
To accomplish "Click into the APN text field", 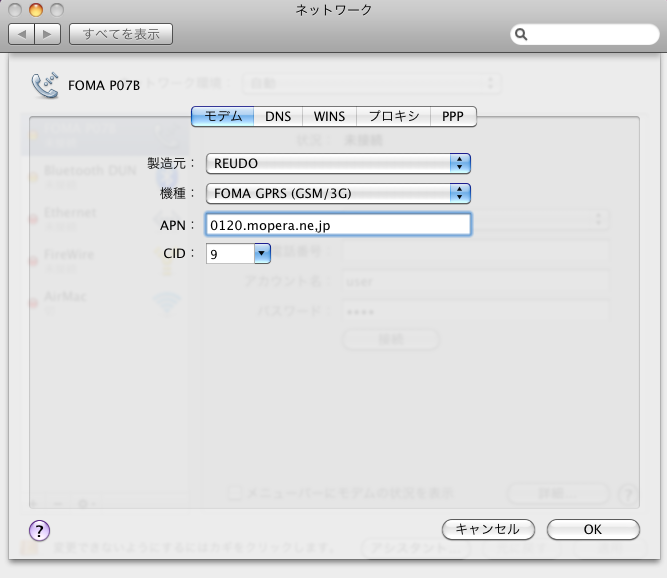I will coord(338,225).
